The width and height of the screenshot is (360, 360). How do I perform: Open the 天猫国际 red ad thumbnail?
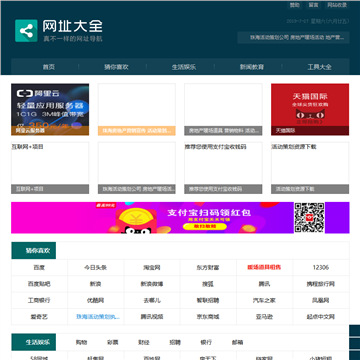[x=310, y=109]
